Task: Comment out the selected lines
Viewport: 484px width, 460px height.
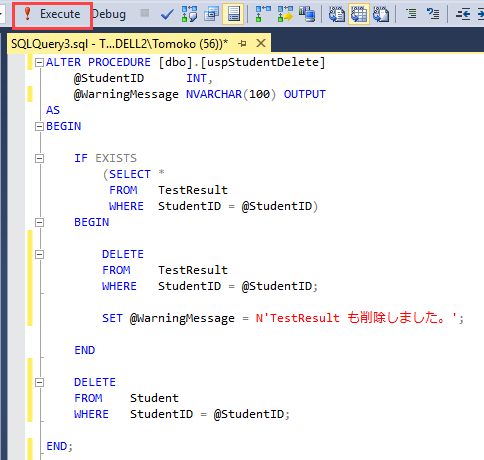Action: point(411,14)
